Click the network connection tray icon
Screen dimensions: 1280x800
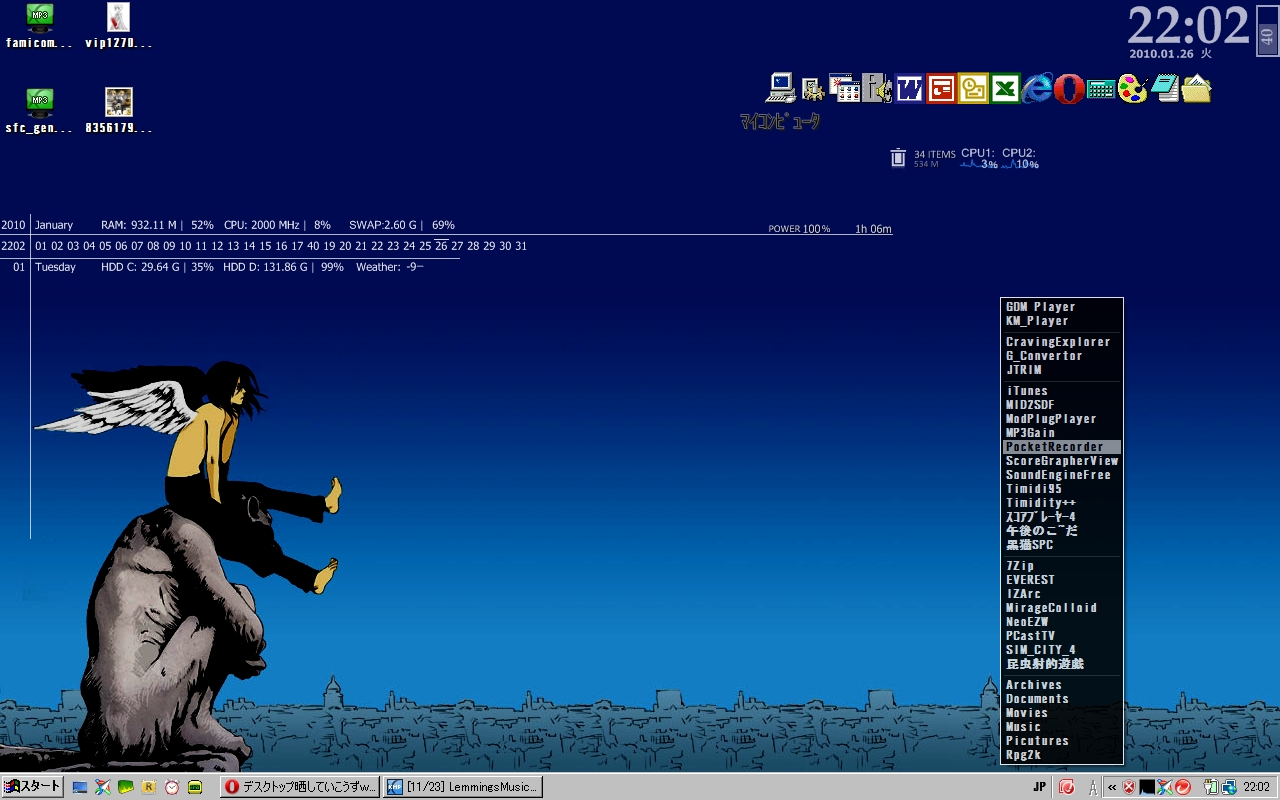[x=1227, y=787]
